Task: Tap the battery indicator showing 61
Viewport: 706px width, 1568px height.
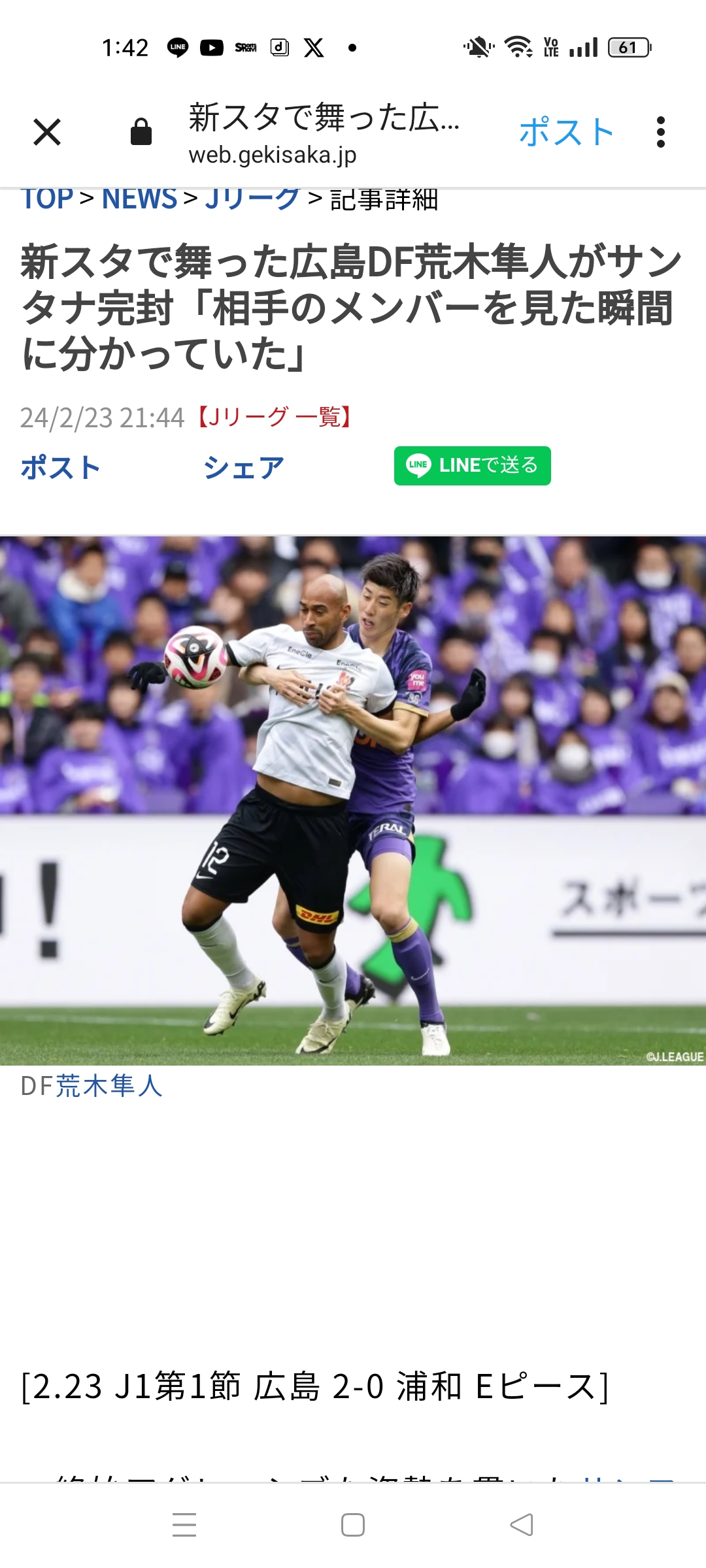Action: (630, 48)
